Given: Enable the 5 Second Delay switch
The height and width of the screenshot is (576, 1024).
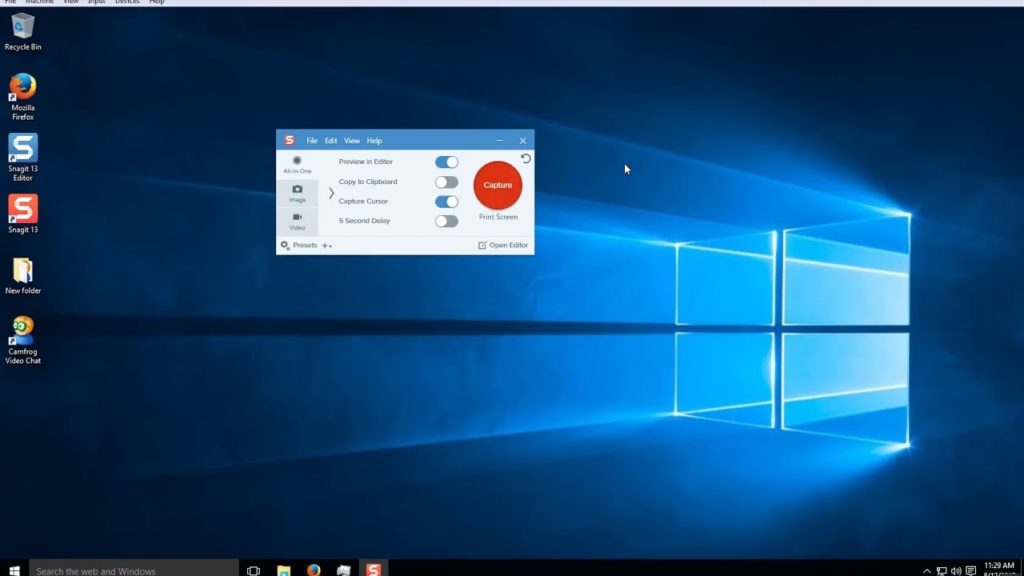Looking at the screenshot, I should click(447, 221).
